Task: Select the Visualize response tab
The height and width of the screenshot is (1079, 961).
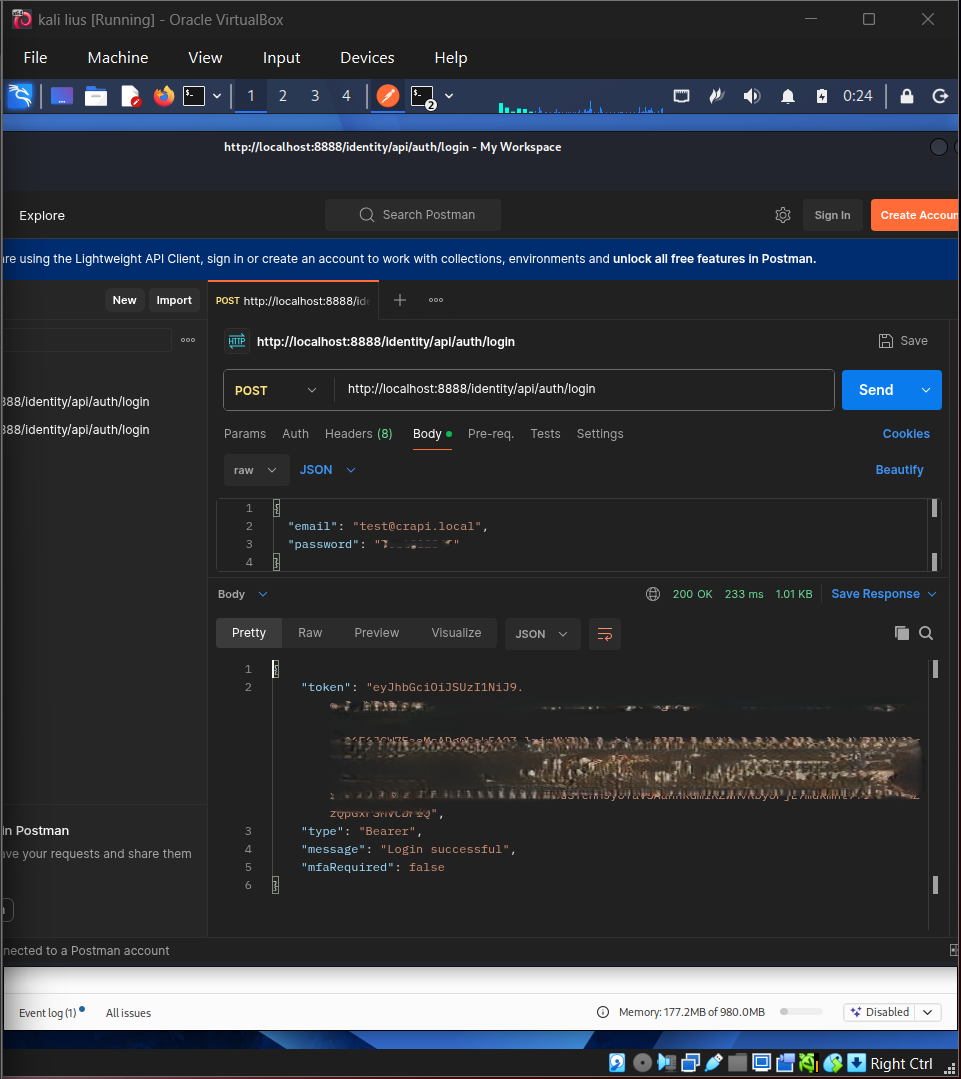Action: (x=456, y=633)
